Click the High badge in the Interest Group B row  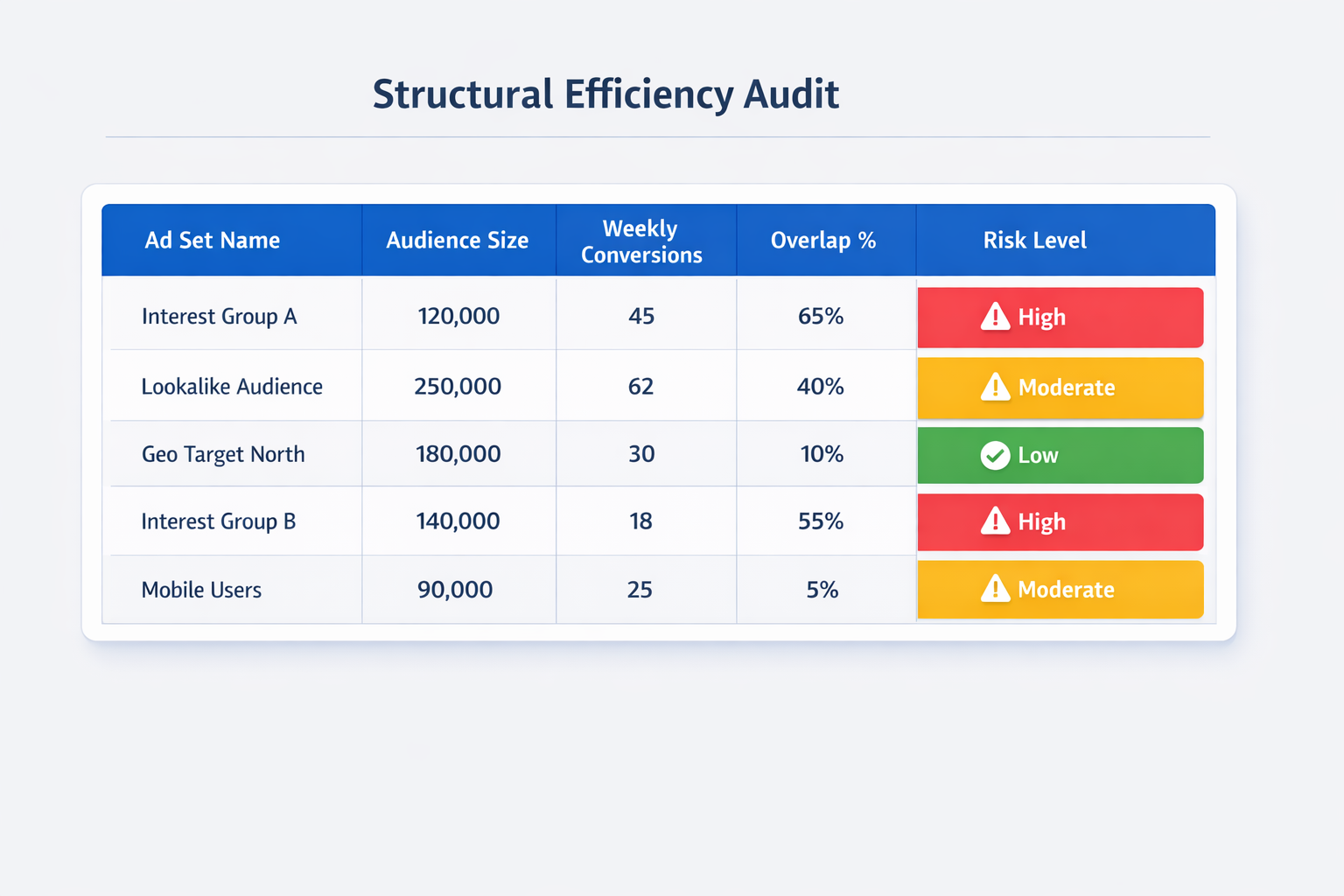[1060, 521]
